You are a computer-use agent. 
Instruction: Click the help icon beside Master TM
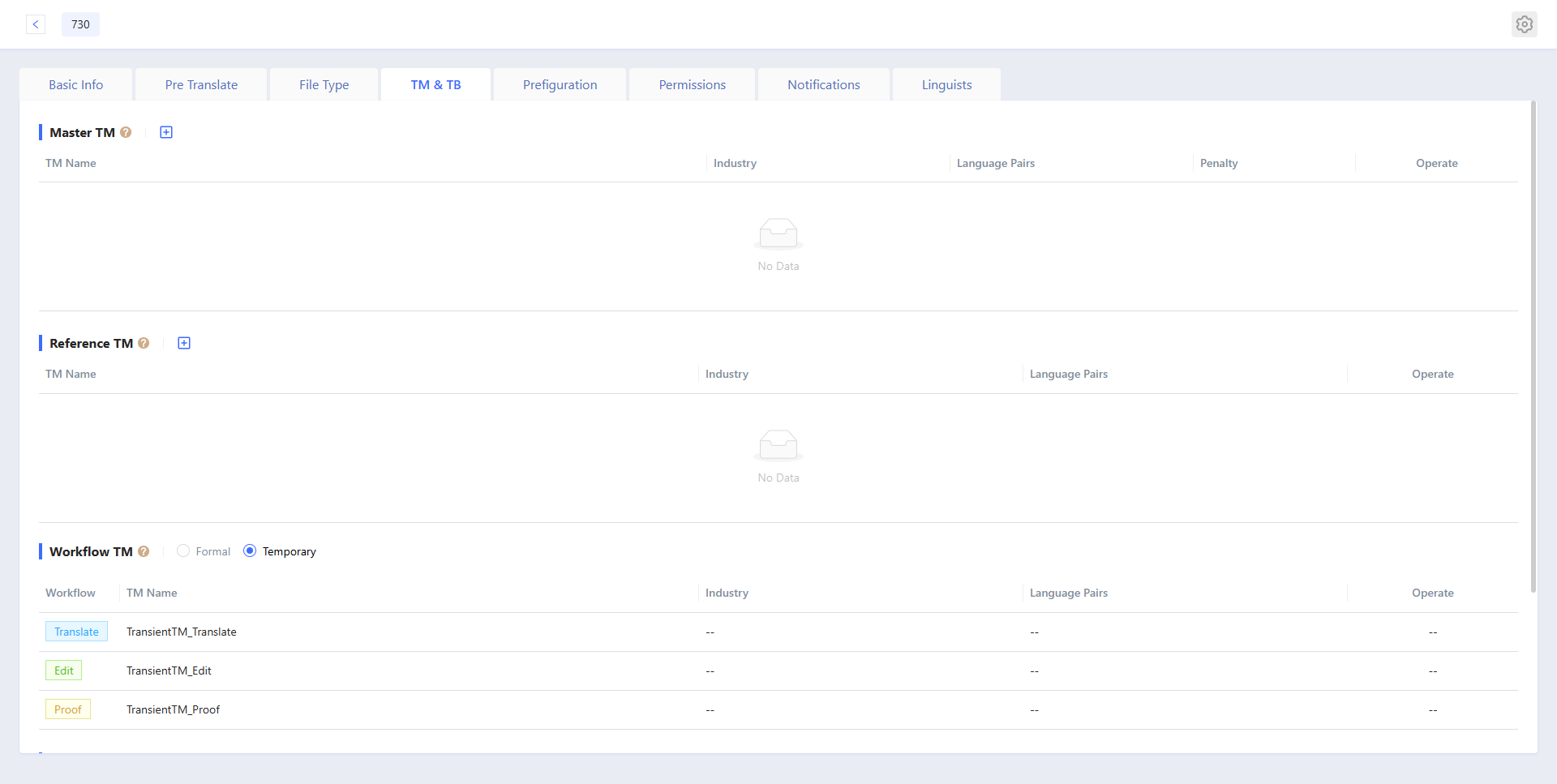tap(126, 132)
